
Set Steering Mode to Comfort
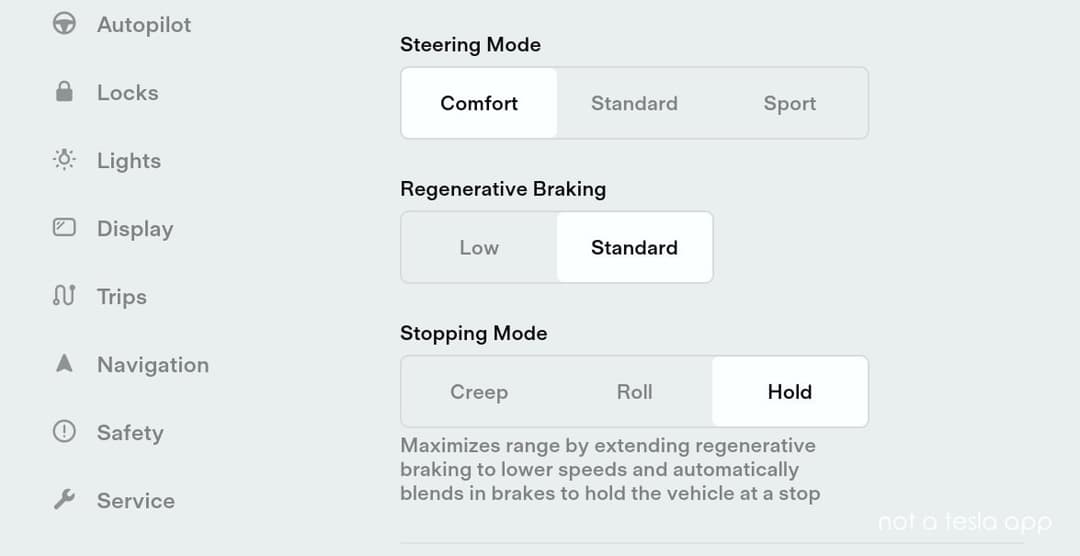[x=479, y=103]
